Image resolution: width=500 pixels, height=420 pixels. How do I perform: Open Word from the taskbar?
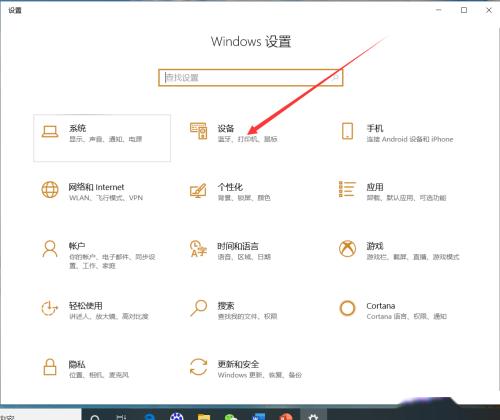coord(258,417)
